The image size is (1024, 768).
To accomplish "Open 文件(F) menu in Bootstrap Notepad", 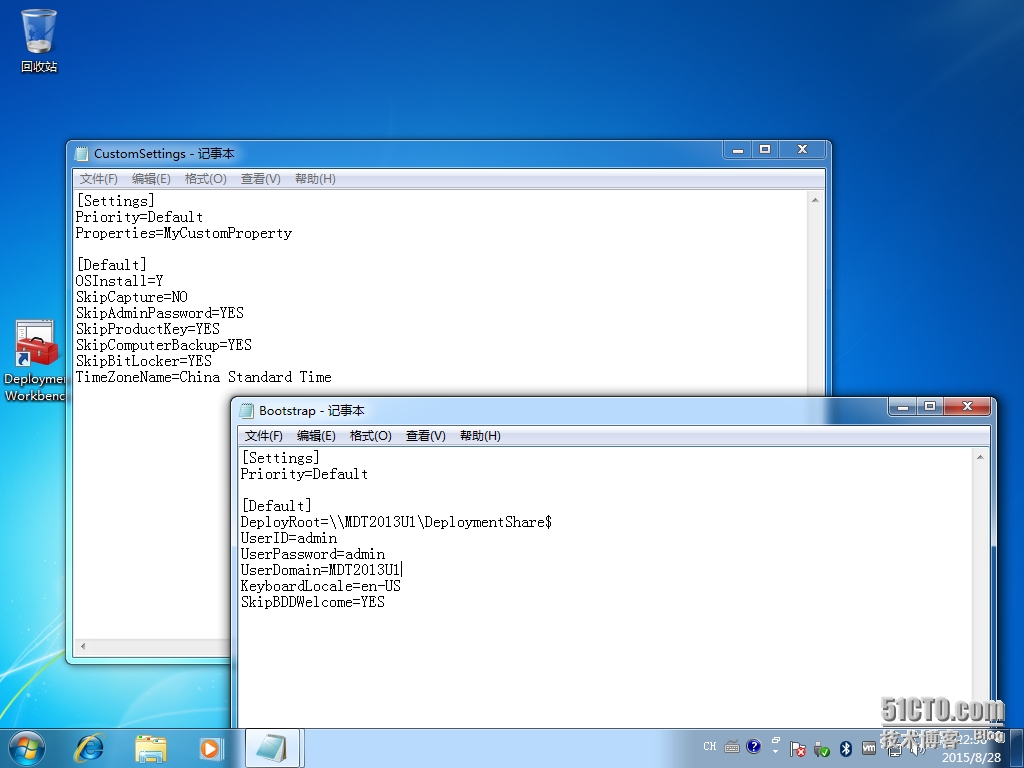I will (x=264, y=436).
